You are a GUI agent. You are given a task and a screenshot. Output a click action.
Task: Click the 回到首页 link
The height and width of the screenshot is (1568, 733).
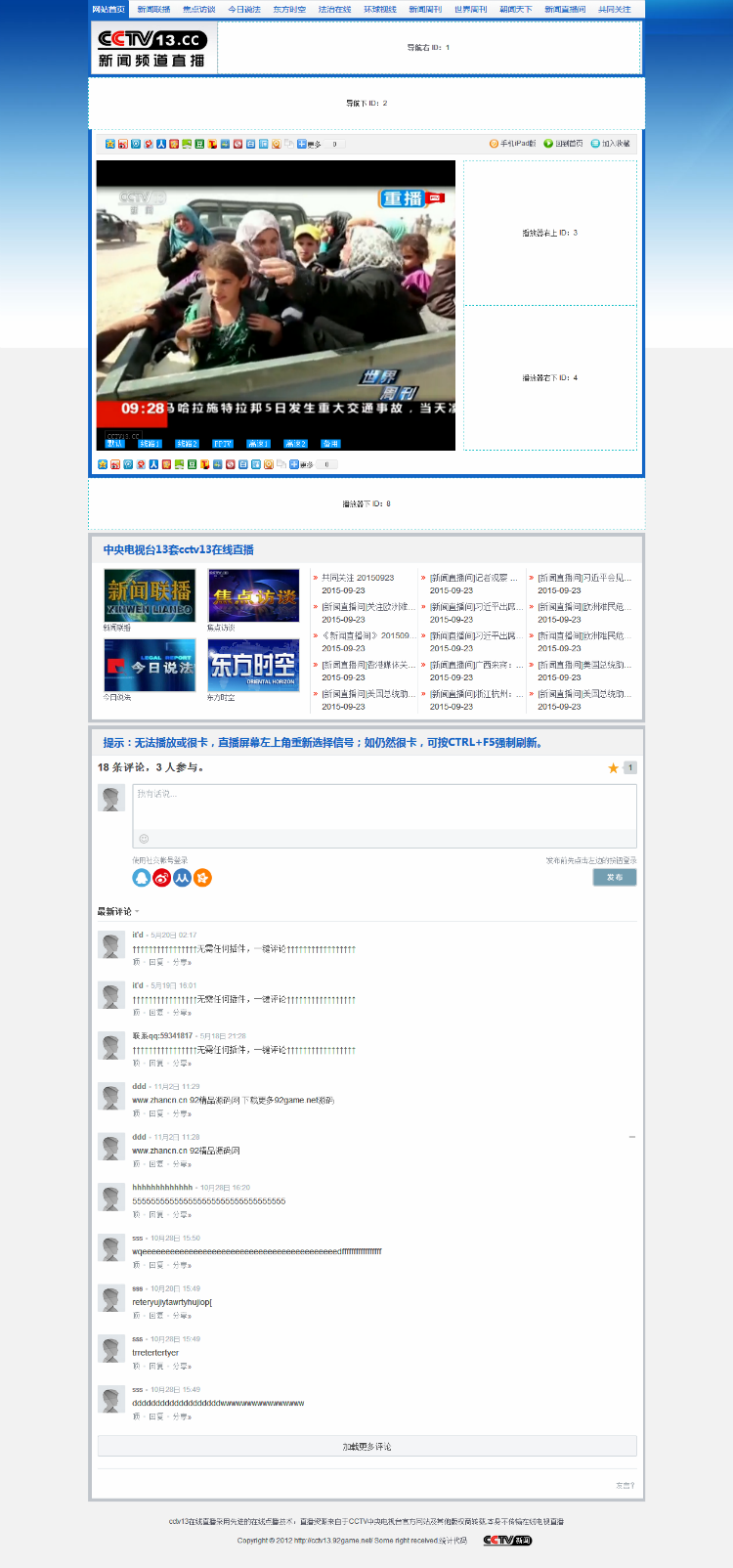pyautogui.click(x=564, y=144)
